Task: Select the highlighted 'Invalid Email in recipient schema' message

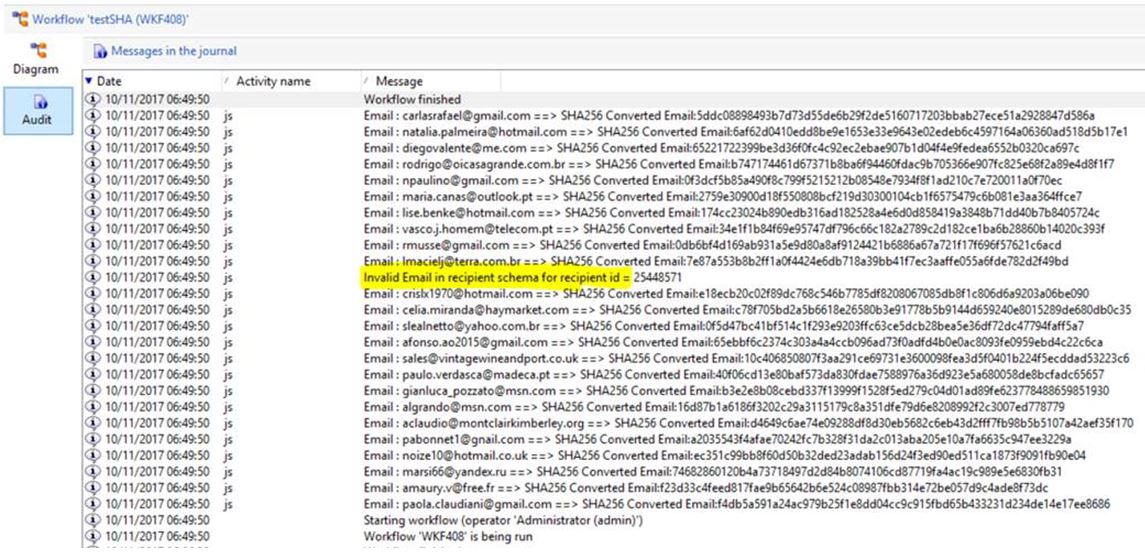Action: coord(497,277)
